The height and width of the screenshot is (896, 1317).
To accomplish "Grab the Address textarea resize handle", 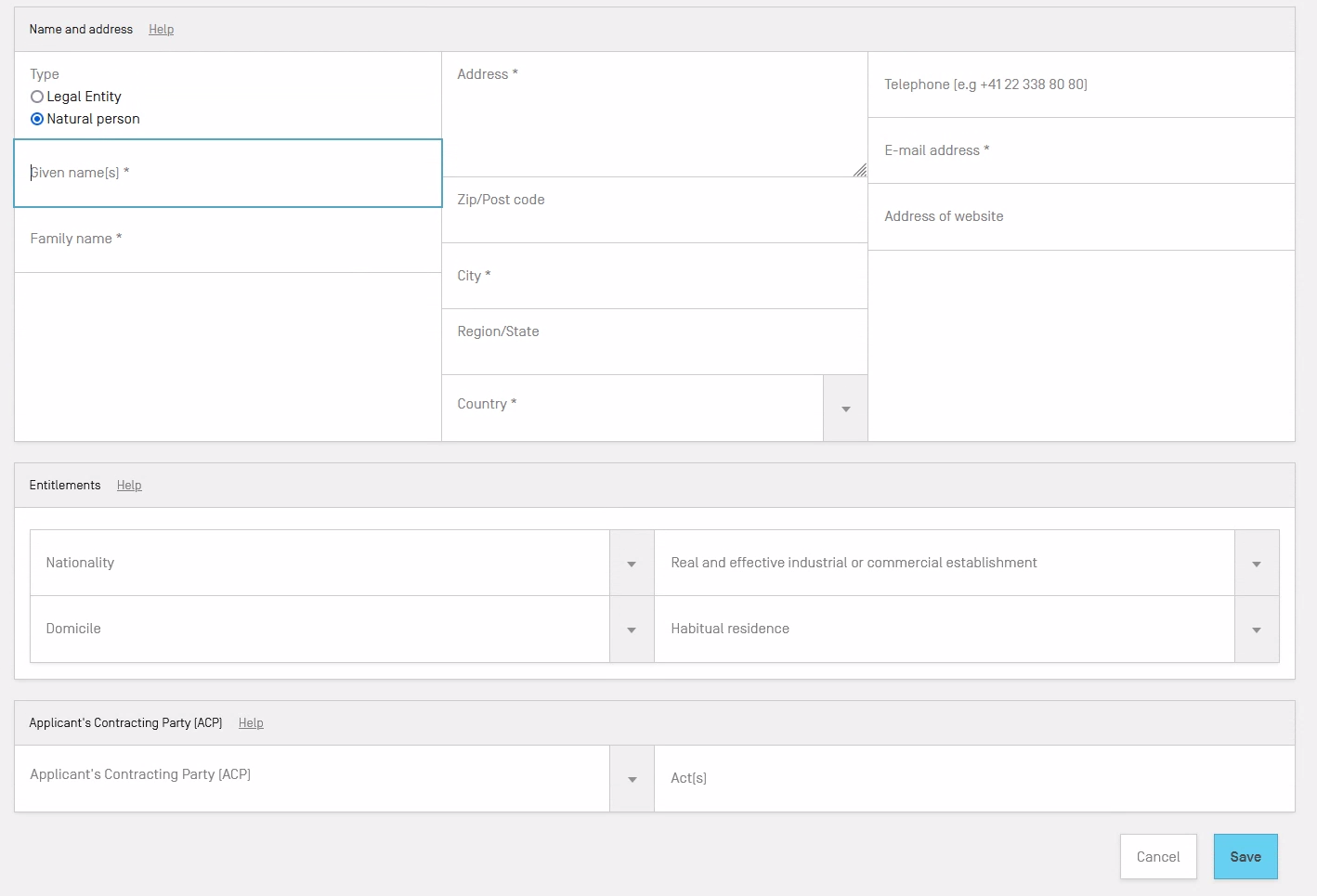I will pyautogui.click(x=860, y=170).
